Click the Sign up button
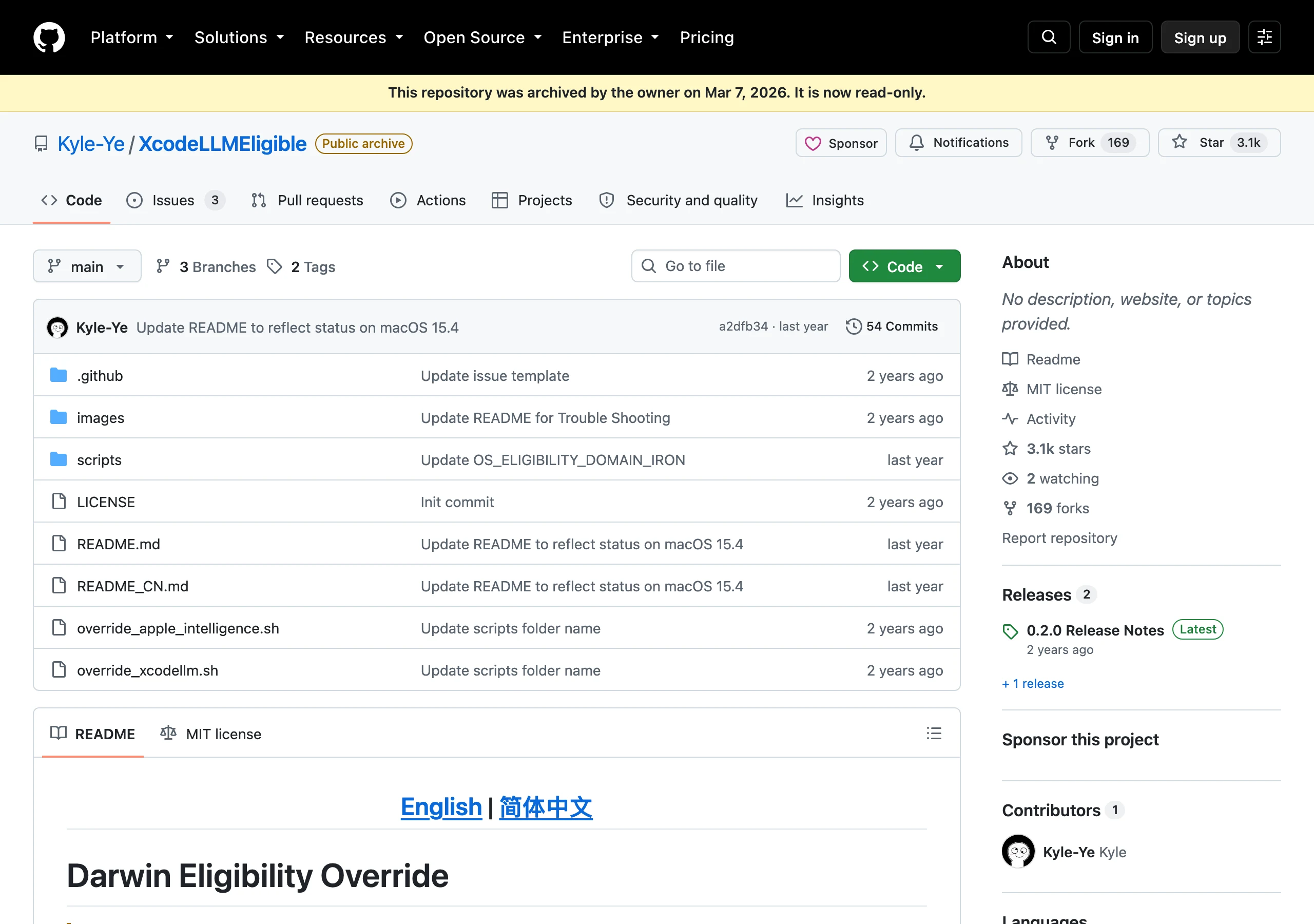The image size is (1314, 924). click(x=1200, y=37)
